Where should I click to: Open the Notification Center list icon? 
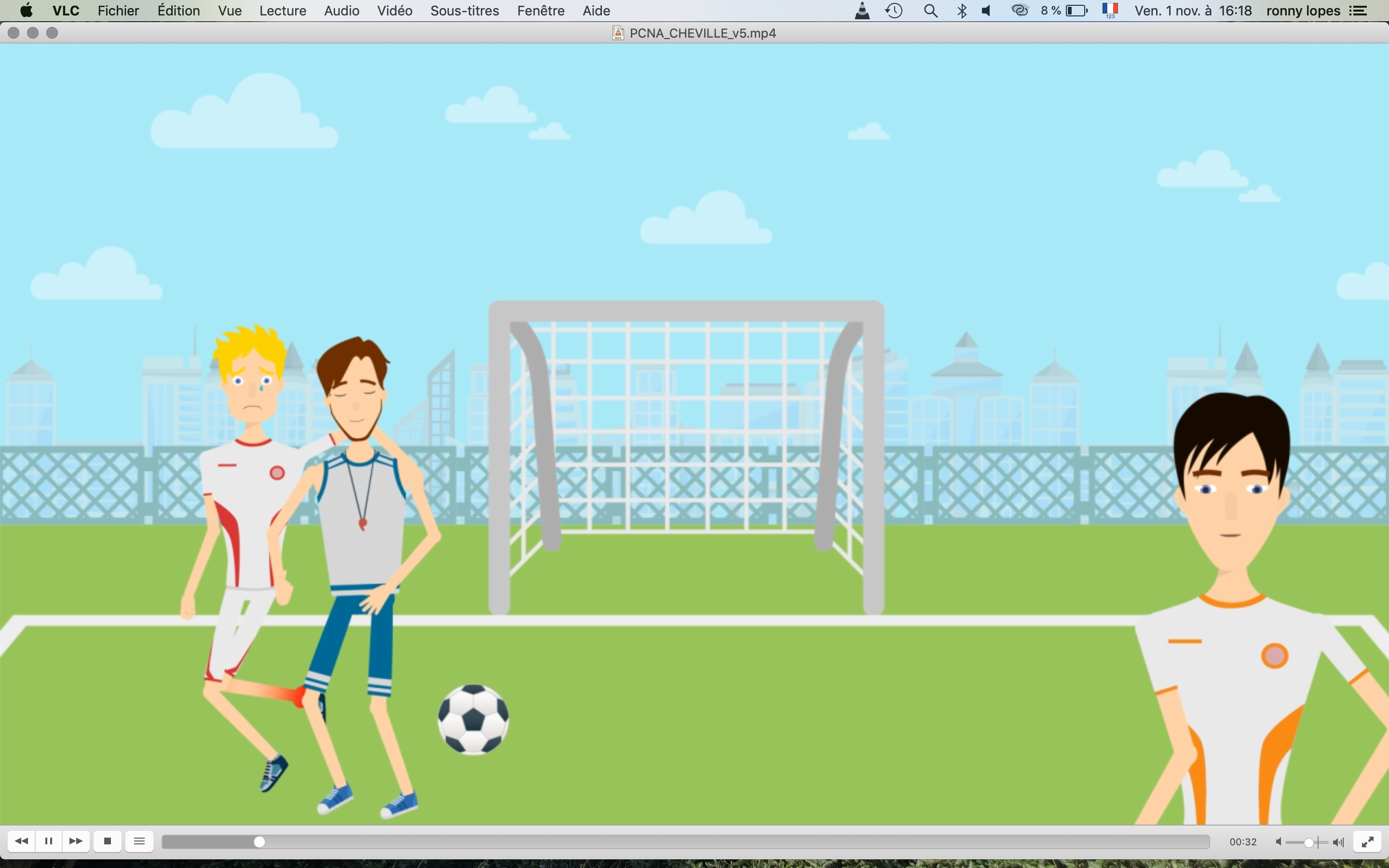pyautogui.click(x=1358, y=10)
